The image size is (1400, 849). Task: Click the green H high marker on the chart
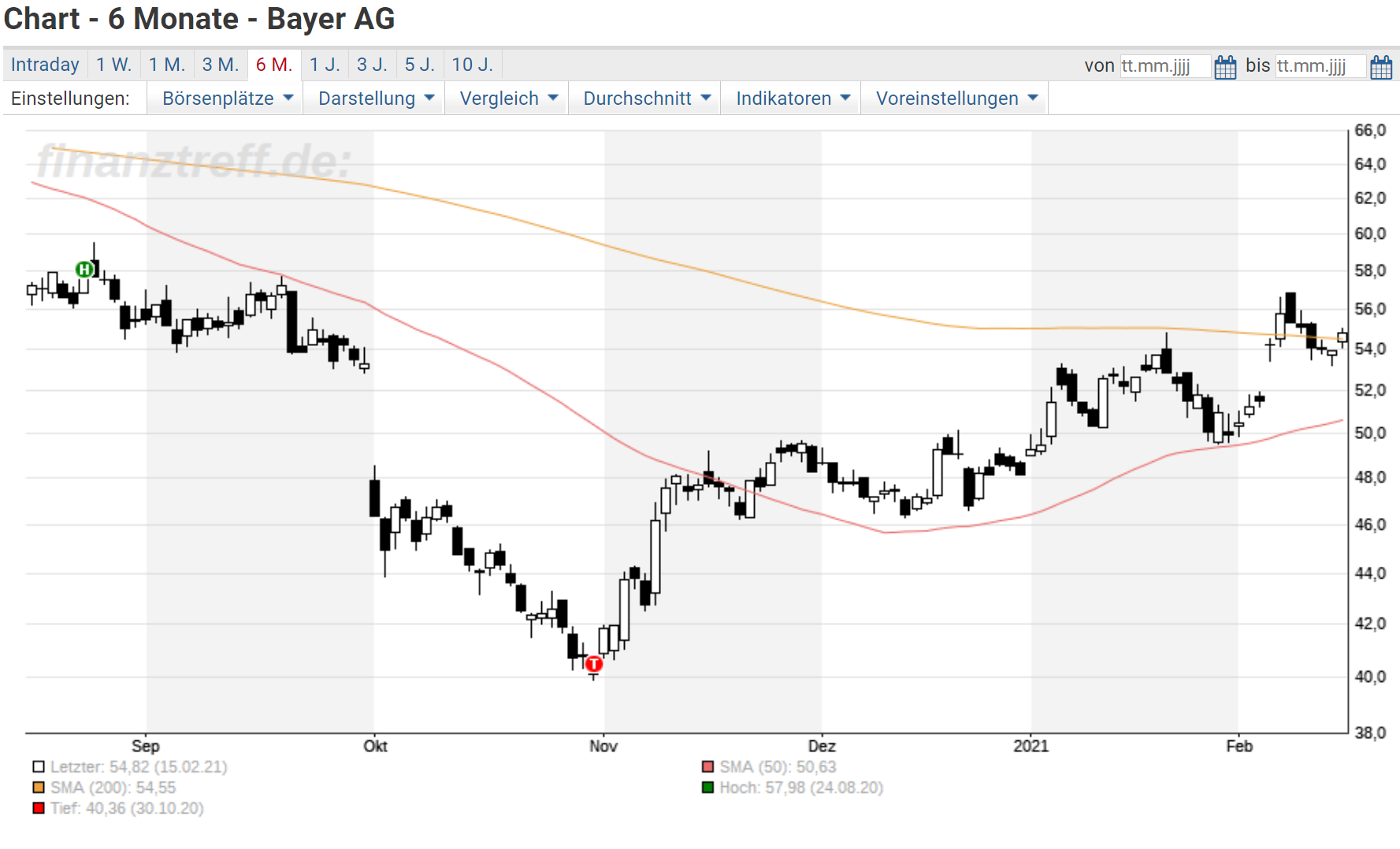84,270
